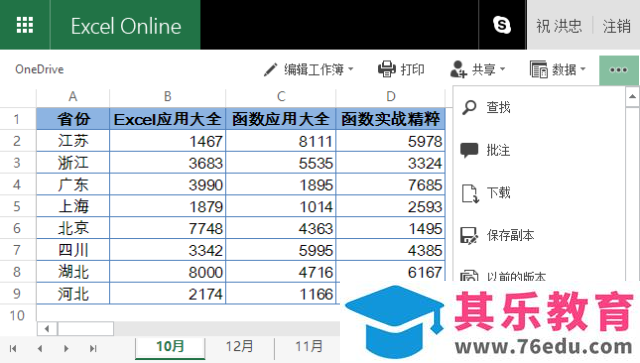
Task: Select column C header
Action: click(x=281, y=97)
